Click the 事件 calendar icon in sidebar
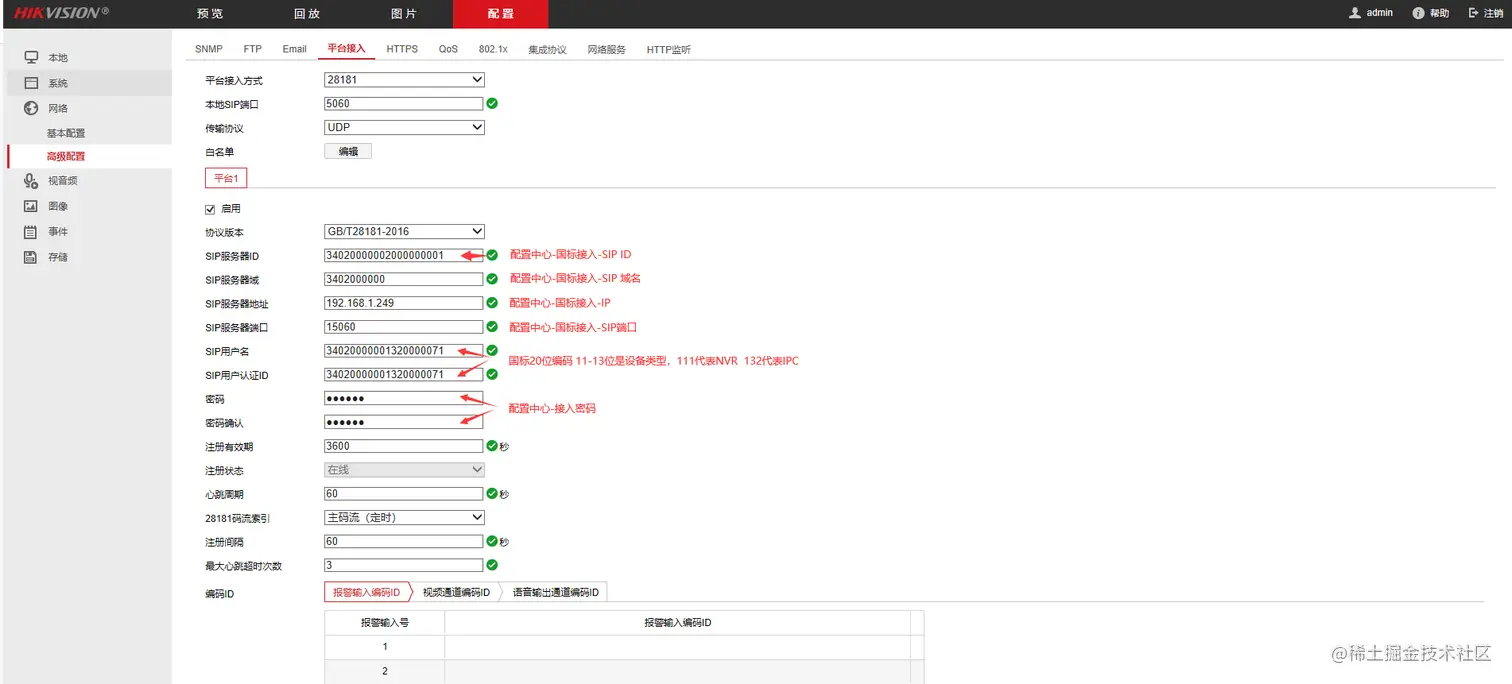The height and width of the screenshot is (684, 1512). pos(31,232)
